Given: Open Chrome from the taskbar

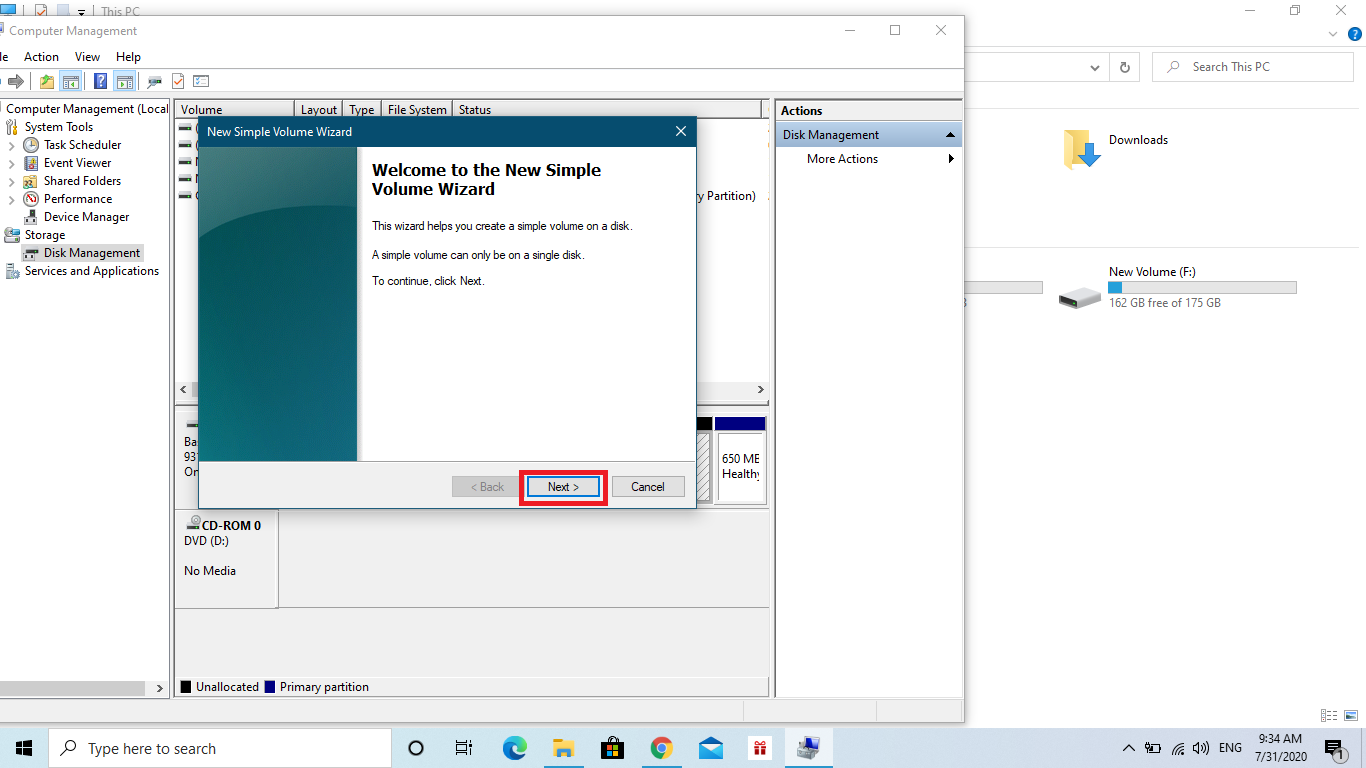Looking at the screenshot, I should [x=661, y=747].
